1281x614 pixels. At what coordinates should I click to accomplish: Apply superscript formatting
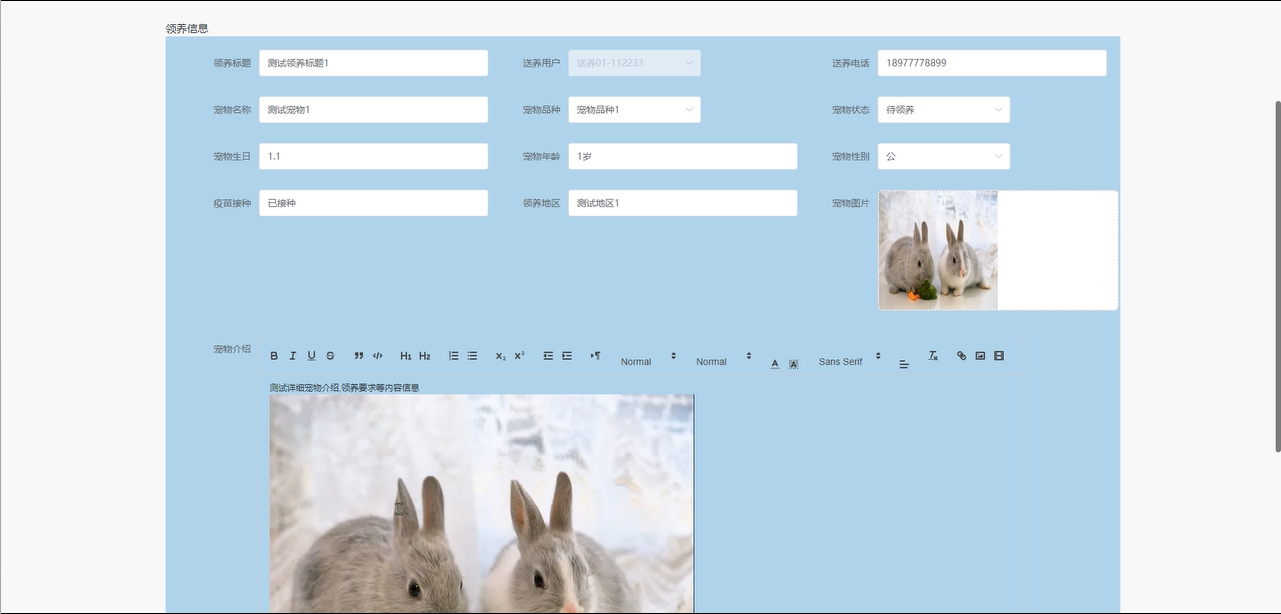tap(520, 356)
